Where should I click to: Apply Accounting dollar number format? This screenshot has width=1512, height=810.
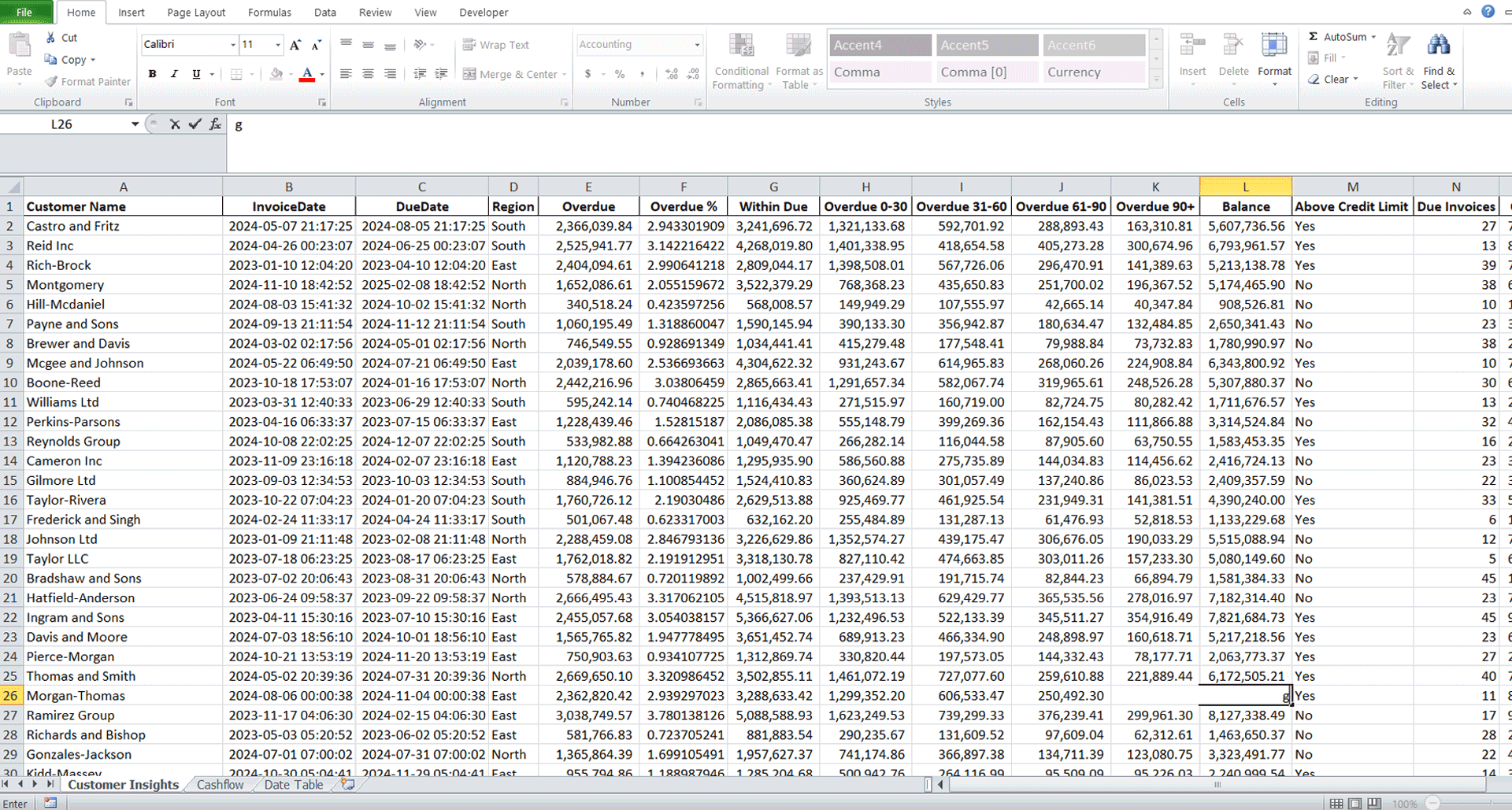587,74
